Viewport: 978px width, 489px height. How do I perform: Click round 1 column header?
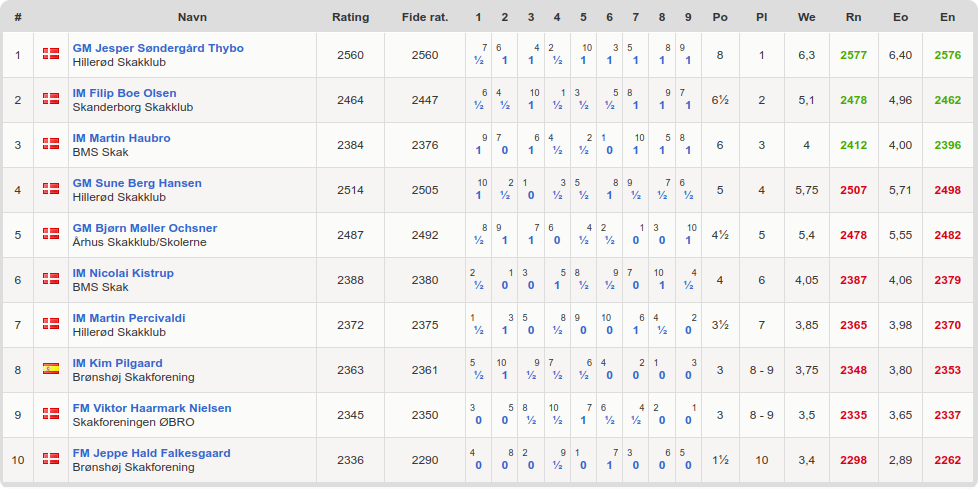click(478, 17)
